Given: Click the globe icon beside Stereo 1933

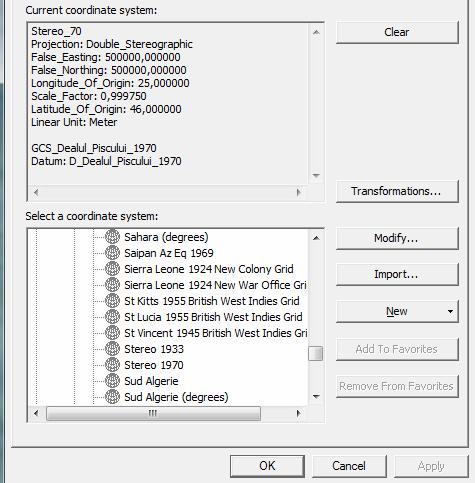Looking at the screenshot, I should (112, 349).
